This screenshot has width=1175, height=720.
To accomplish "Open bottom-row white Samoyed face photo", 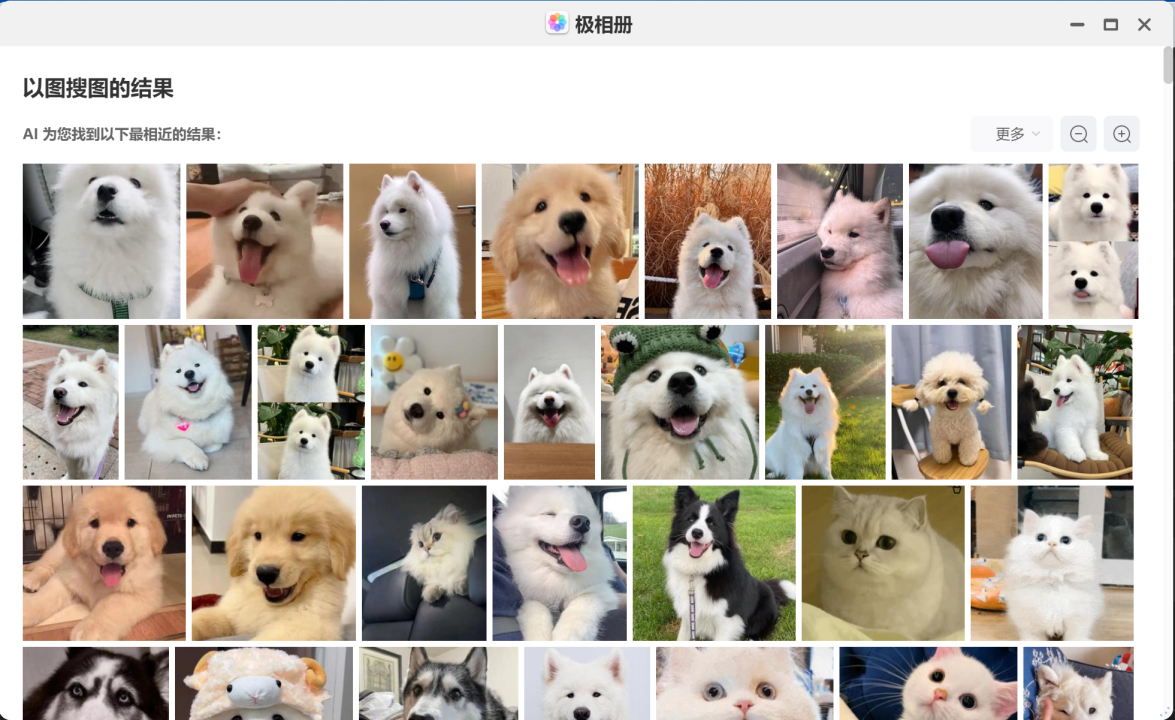I will 587,683.
